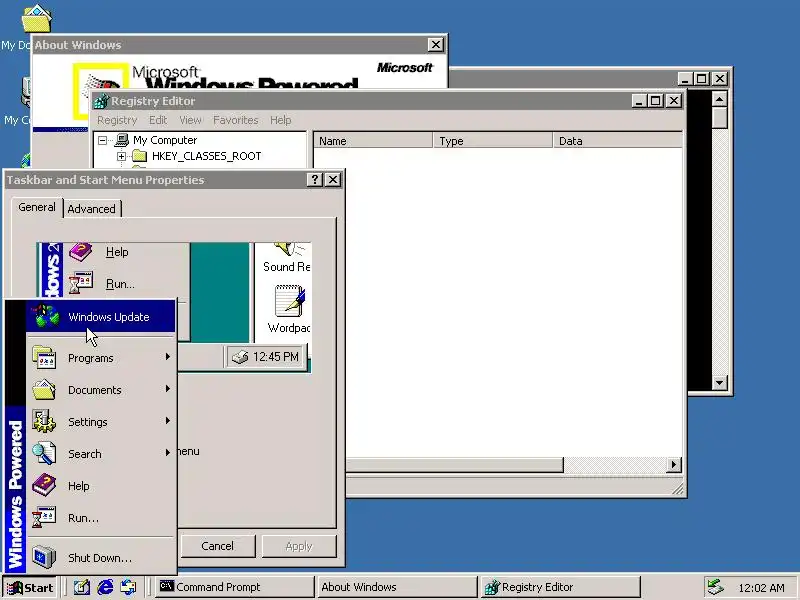
Task: Maximize the Registry Editor window
Action: point(656,101)
